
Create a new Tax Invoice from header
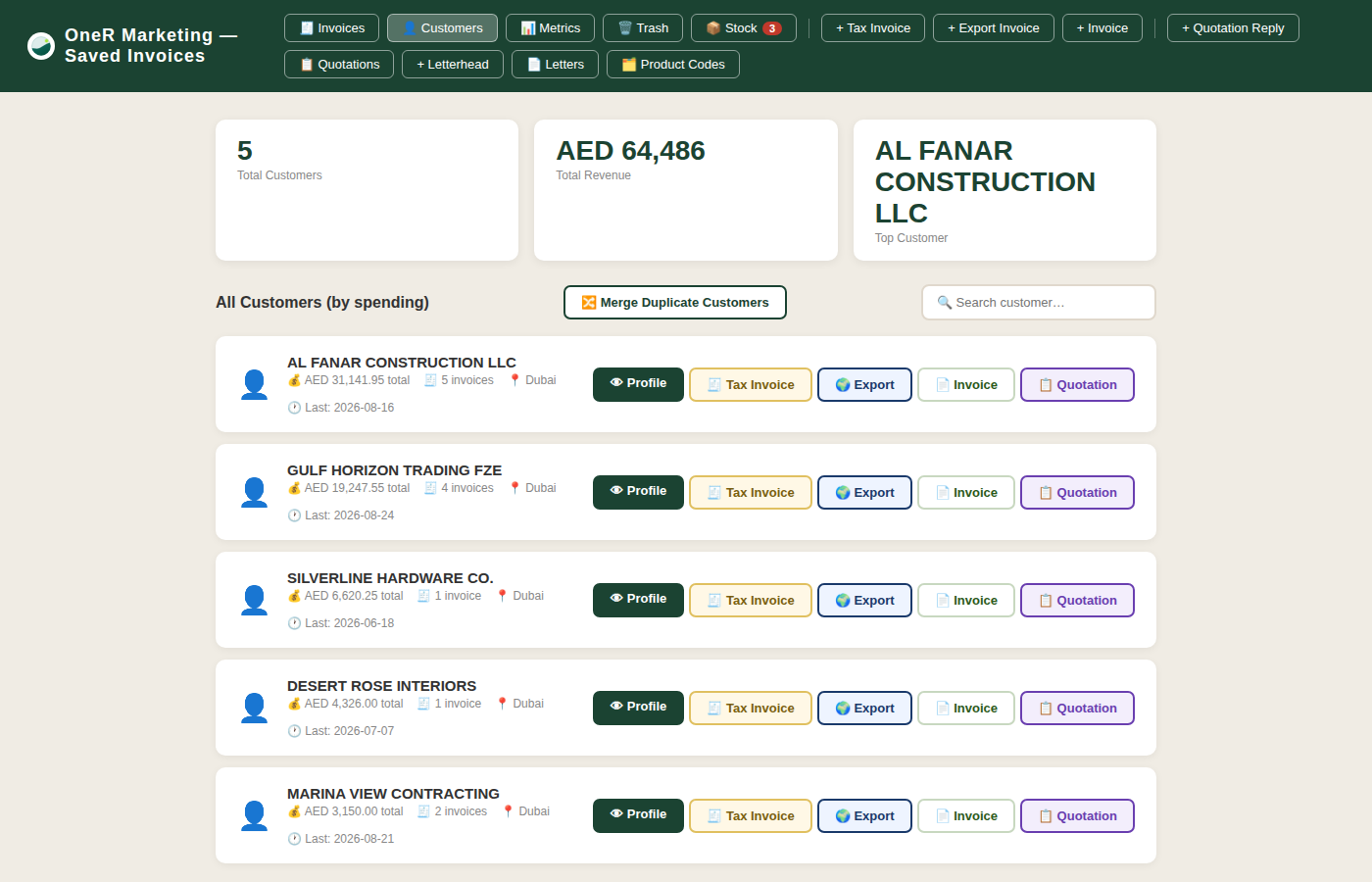click(x=873, y=28)
